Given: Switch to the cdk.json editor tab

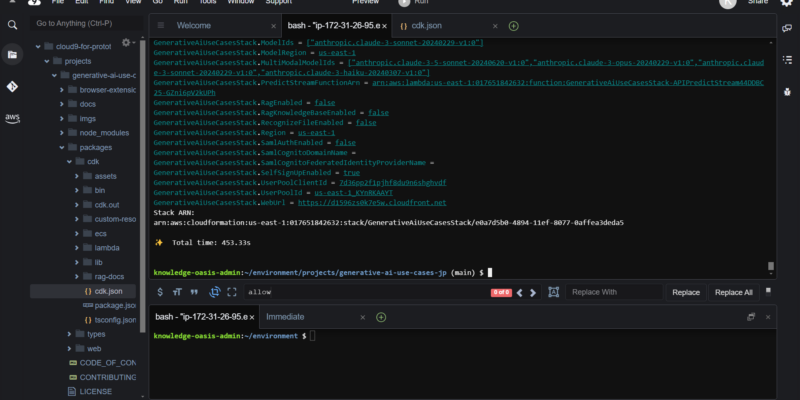Looking at the screenshot, I should point(422,24).
